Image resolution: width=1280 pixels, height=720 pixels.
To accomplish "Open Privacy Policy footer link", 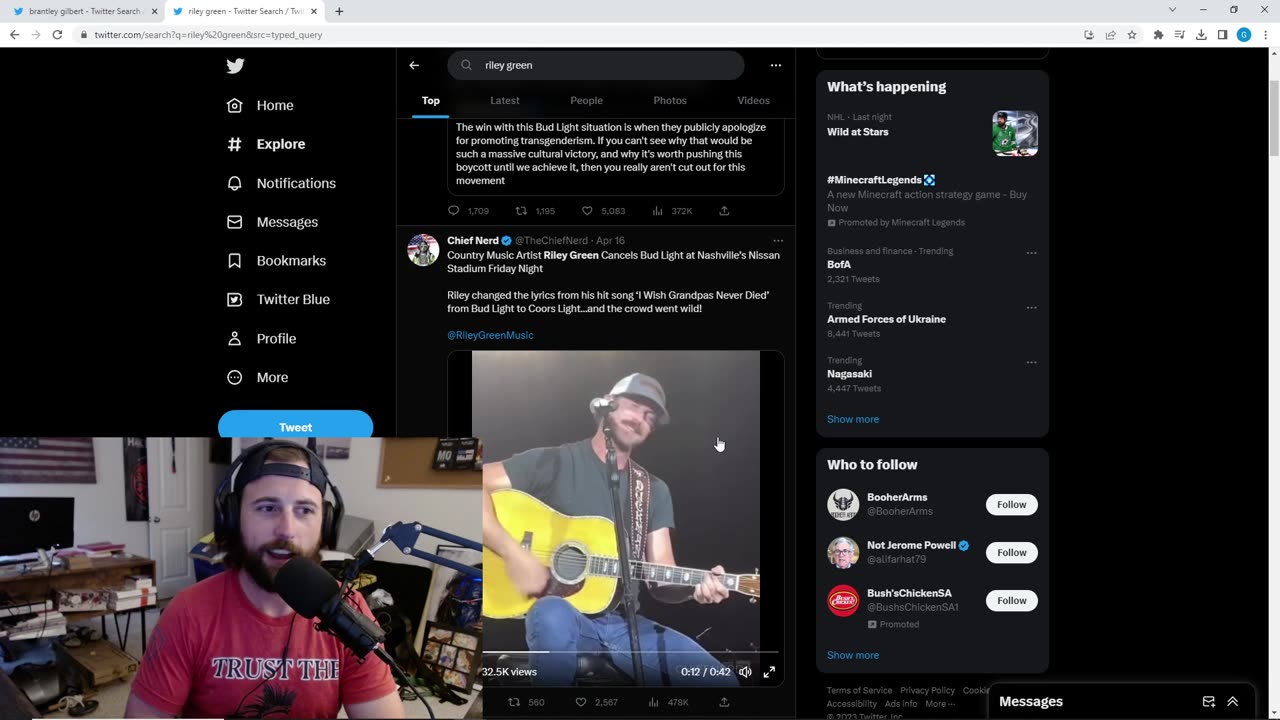I will point(927,690).
